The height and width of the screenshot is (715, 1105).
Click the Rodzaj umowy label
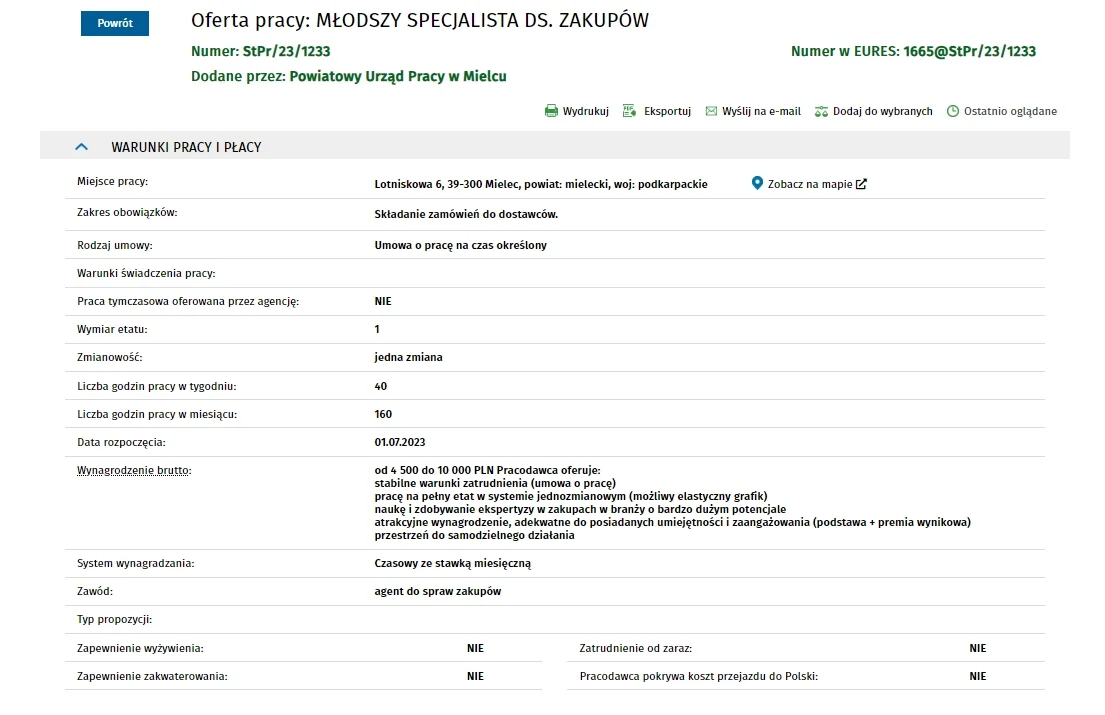(115, 245)
